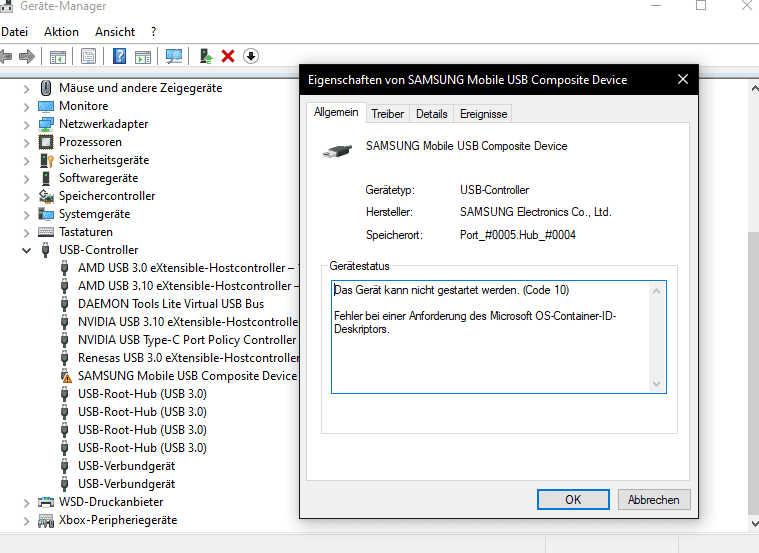This screenshot has height=553, width=759.
Task: Select NVIDIA USB Type-C Port Policy Controller
Action: click(x=187, y=340)
